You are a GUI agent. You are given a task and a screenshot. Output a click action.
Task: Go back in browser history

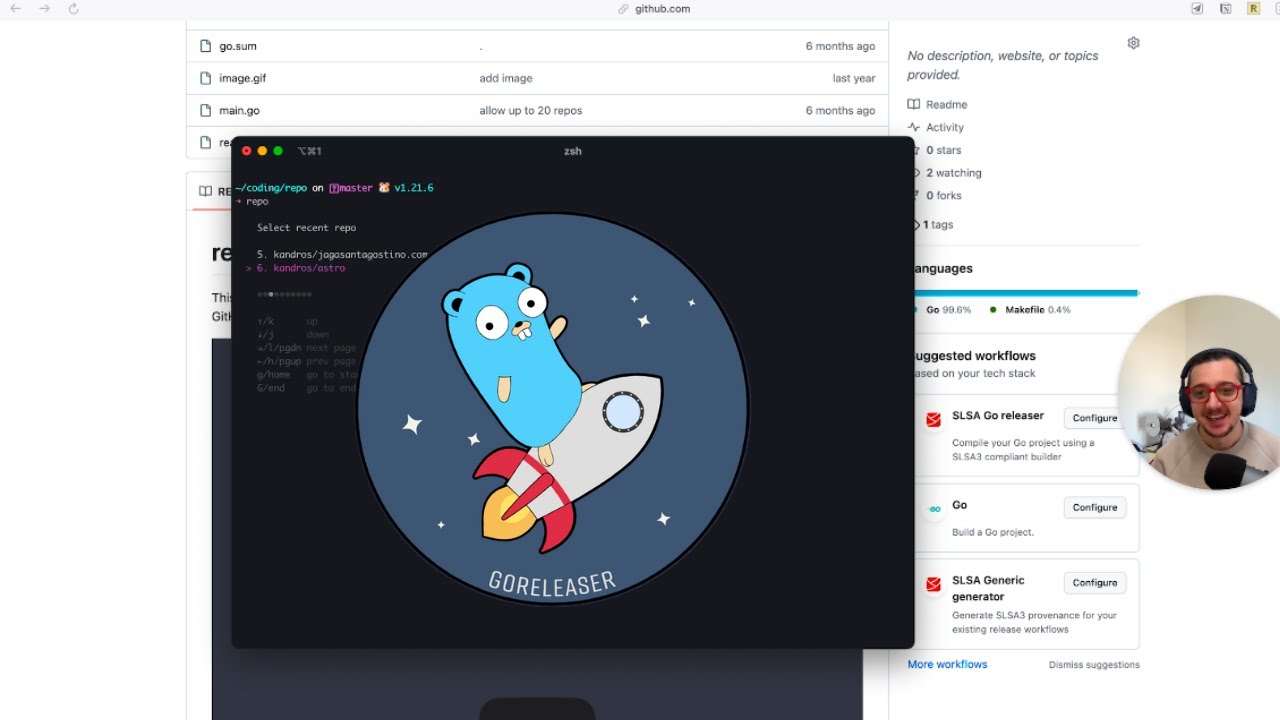16,9
